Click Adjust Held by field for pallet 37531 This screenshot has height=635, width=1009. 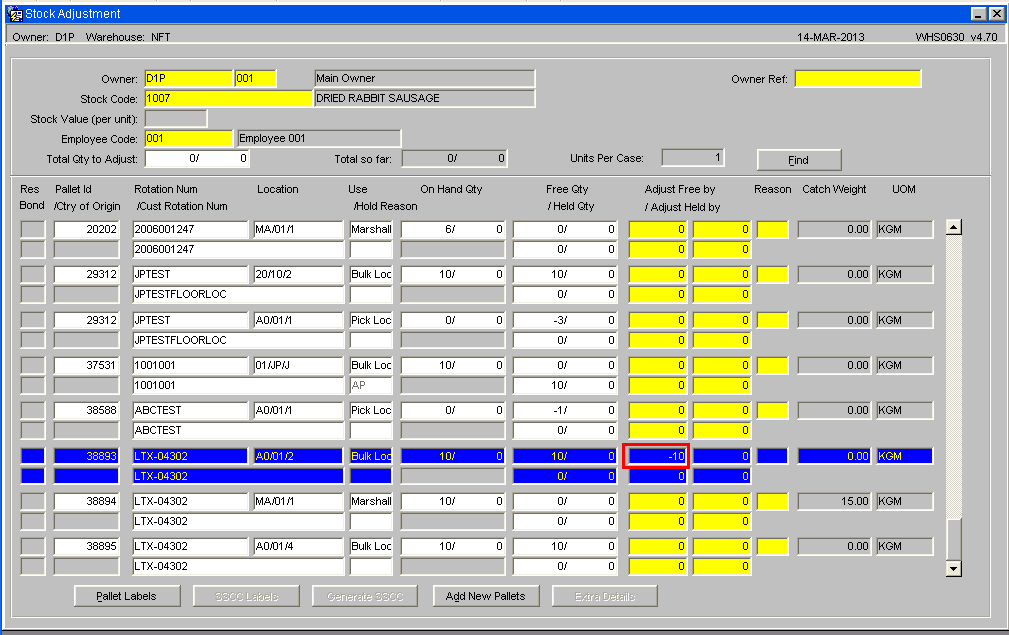point(657,385)
